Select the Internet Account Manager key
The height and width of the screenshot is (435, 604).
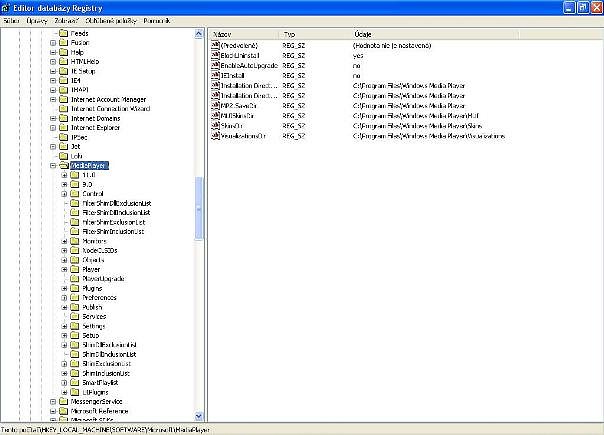pos(109,99)
